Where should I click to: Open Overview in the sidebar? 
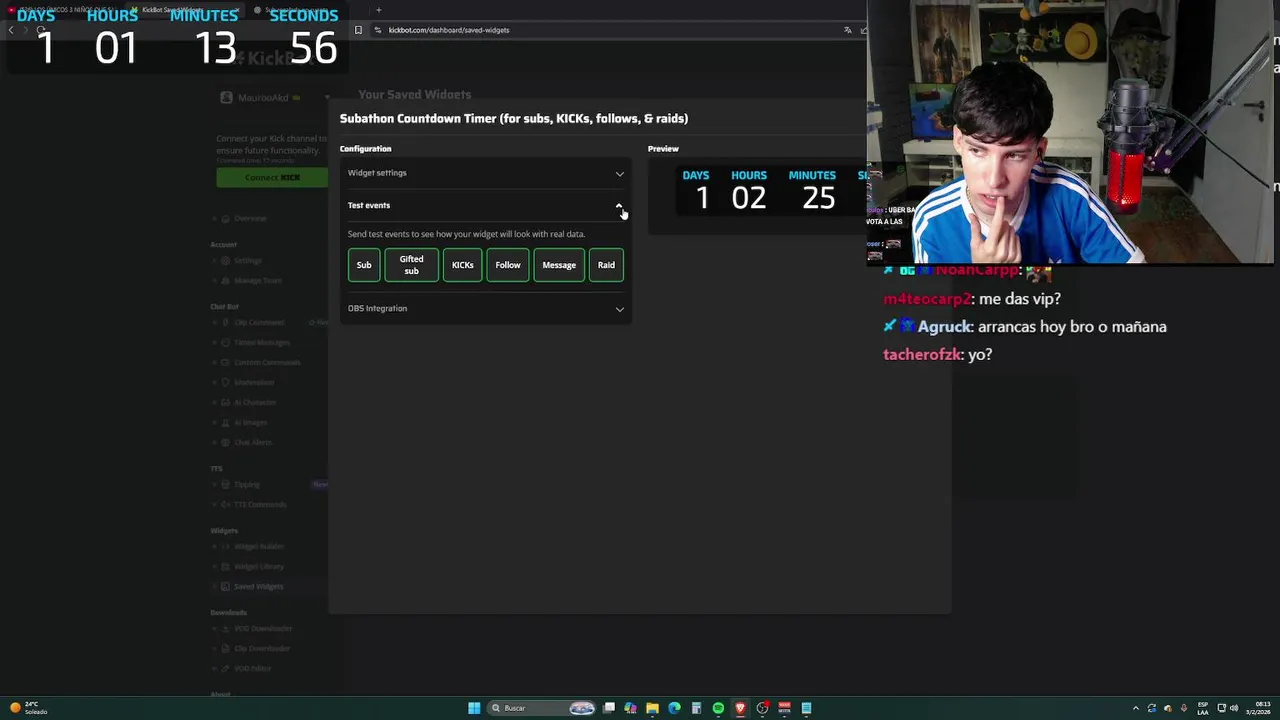[x=250, y=218]
